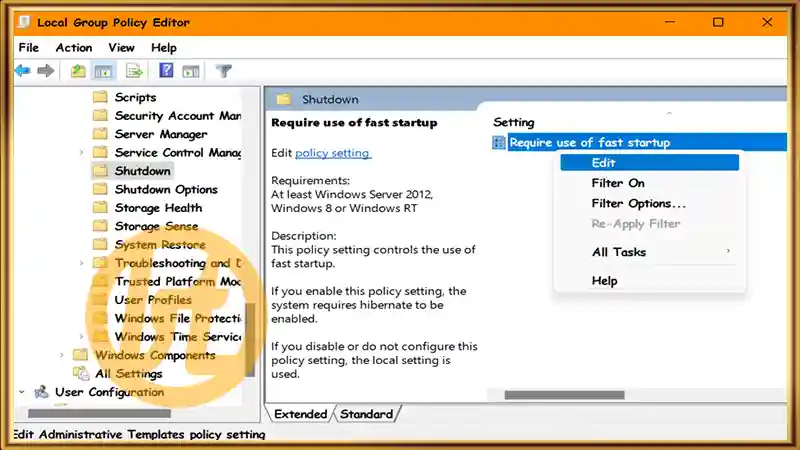This screenshot has width=800, height=450.
Task: Maximize the Local Group Policy Editor window
Action: [718, 22]
